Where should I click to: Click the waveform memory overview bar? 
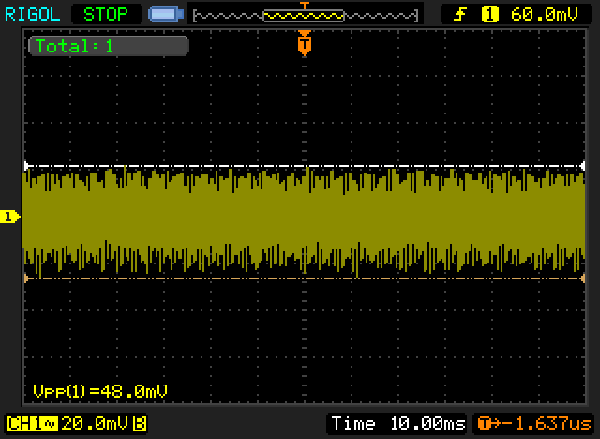tap(305, 16)
